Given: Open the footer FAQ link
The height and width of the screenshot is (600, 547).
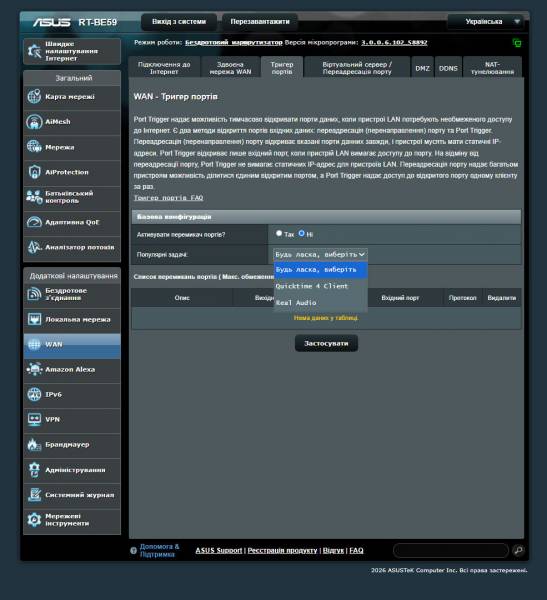Looking at the screenshot, I should [x=356, y=550].
